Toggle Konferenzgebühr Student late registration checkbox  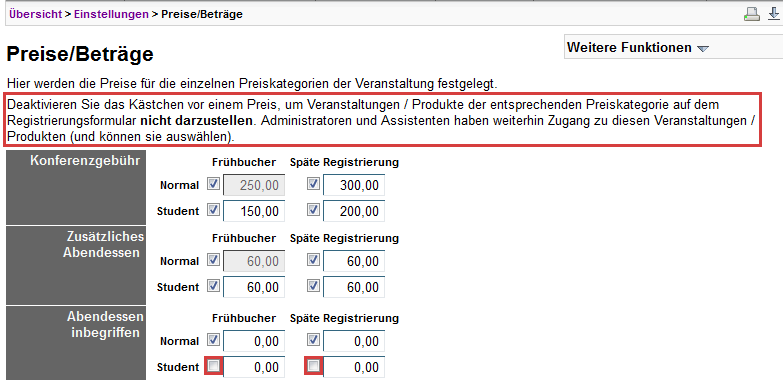point(313,210)
